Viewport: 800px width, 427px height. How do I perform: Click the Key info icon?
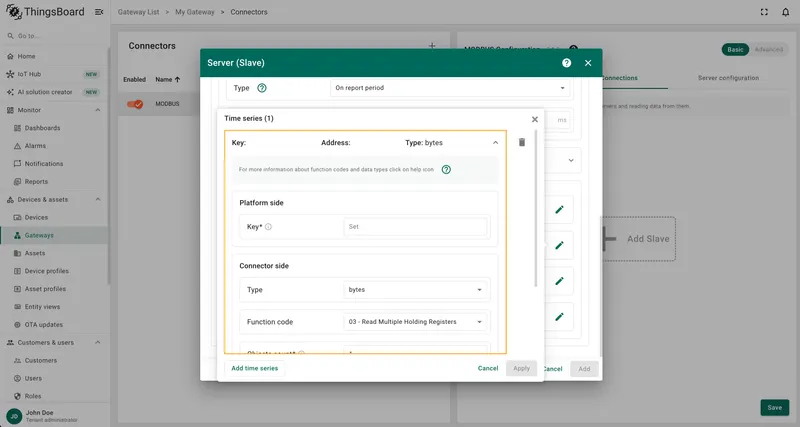click(268, 227)
